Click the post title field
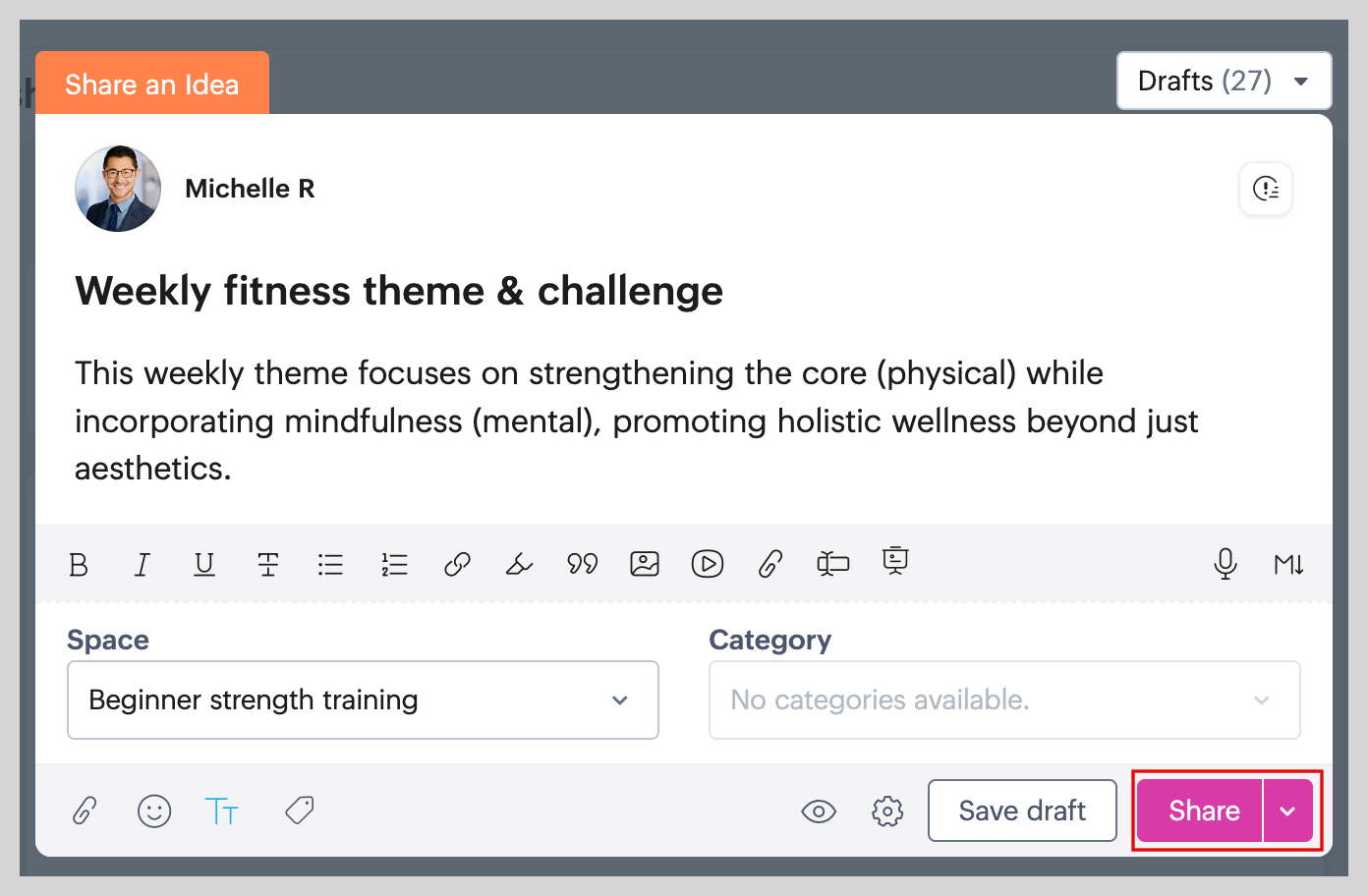The width and height of the screenshot is (1368, 896). click(399, 291)
